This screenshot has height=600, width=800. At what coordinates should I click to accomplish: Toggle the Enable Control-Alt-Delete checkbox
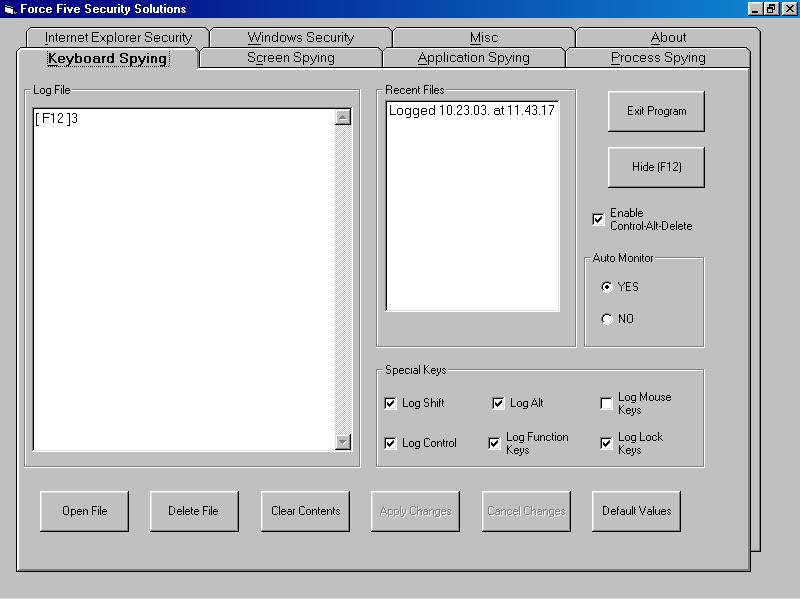[x=598, y=219]
